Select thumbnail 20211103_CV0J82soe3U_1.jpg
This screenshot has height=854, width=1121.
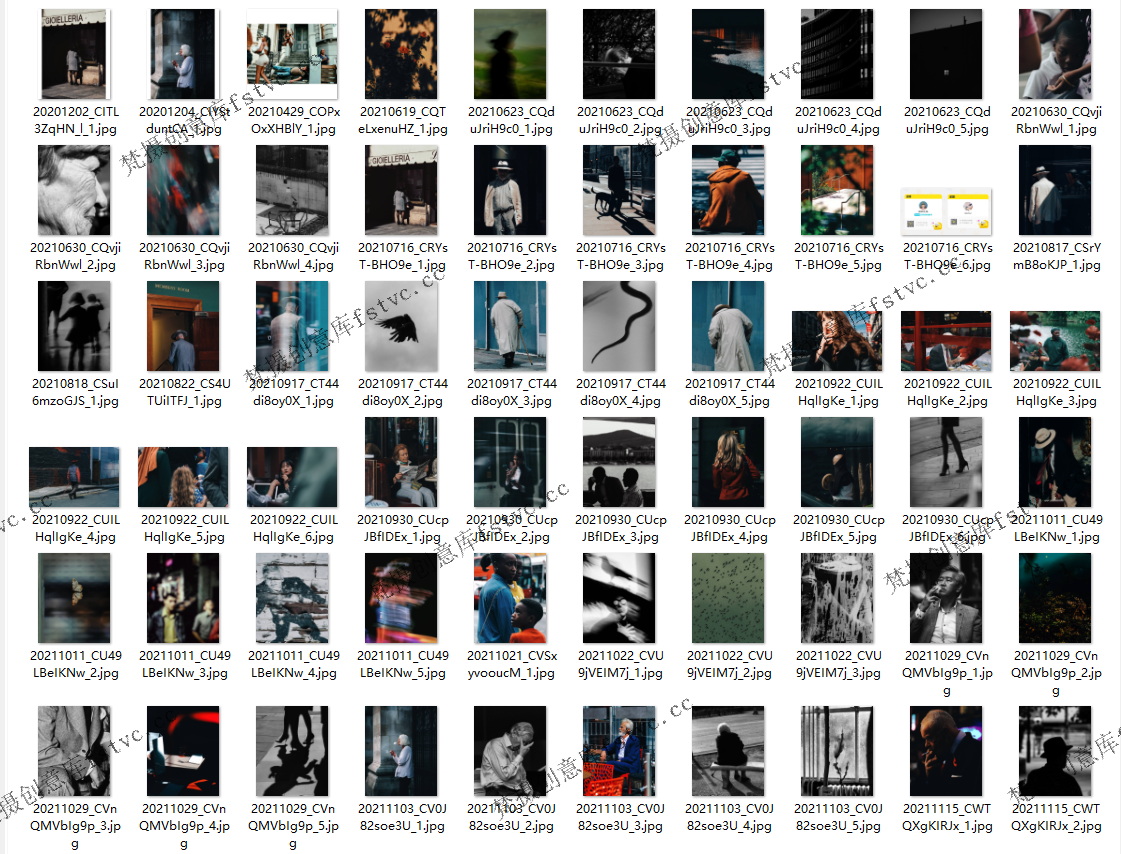pos(401,751)
